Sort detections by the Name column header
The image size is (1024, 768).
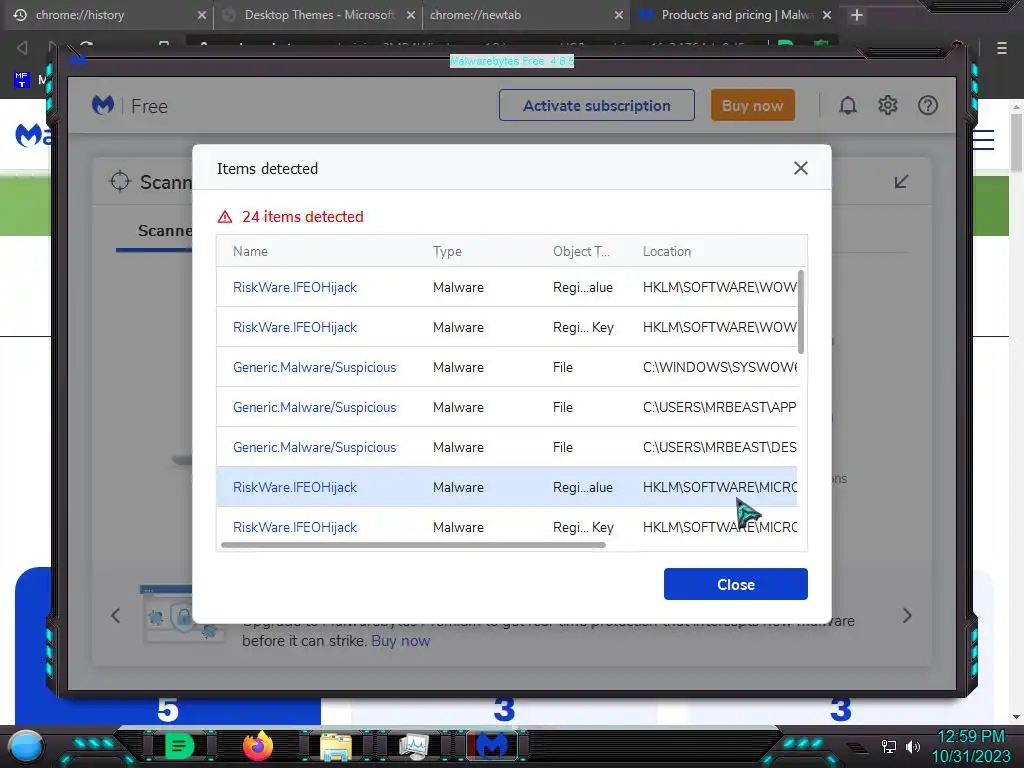(x=250, y=251)
